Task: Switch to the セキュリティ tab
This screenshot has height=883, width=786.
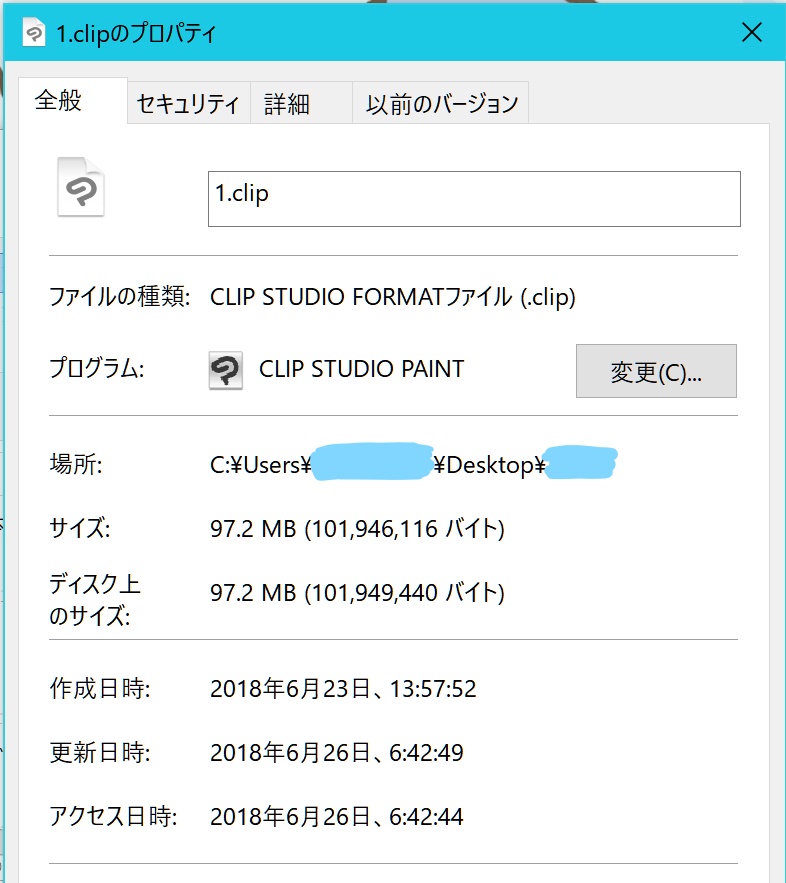Action: click(x=188, y=104)
